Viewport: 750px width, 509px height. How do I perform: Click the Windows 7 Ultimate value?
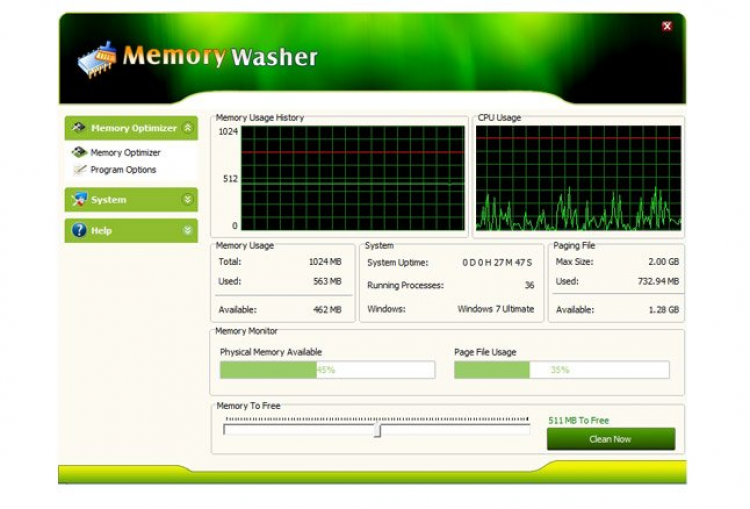pos(496,309)
